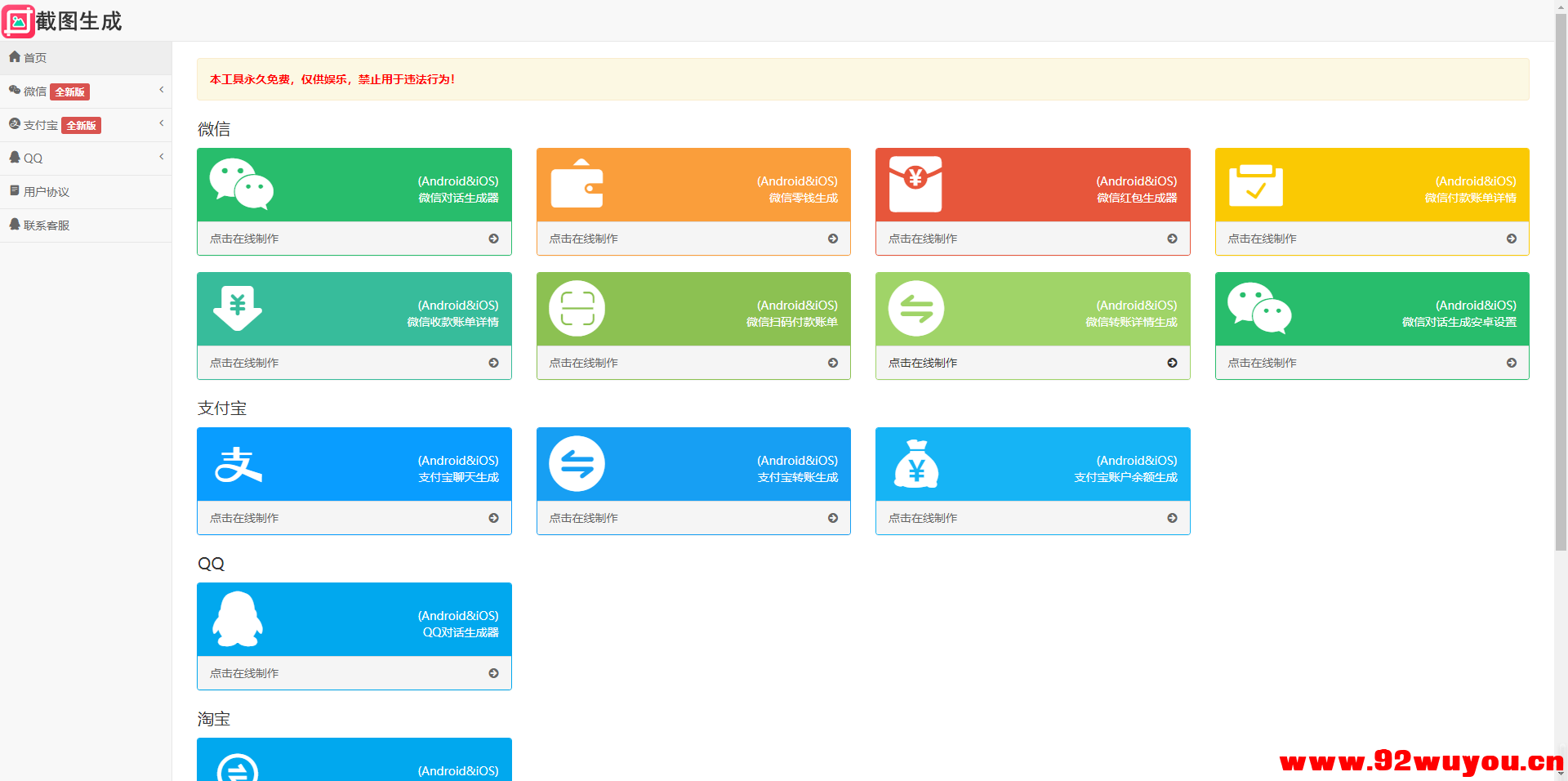The height and width of the screenshot is (781, 1568).
Task: Click the money bag icon for 支付宝账户余额生成
Action: coord(915,464)
